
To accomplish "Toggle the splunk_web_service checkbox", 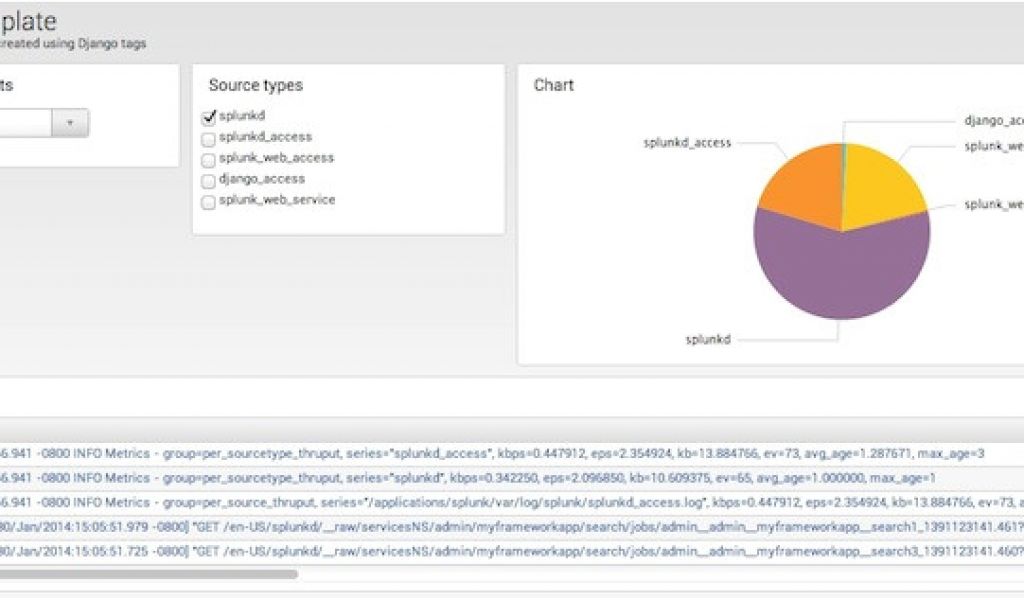I will point(208,202).
